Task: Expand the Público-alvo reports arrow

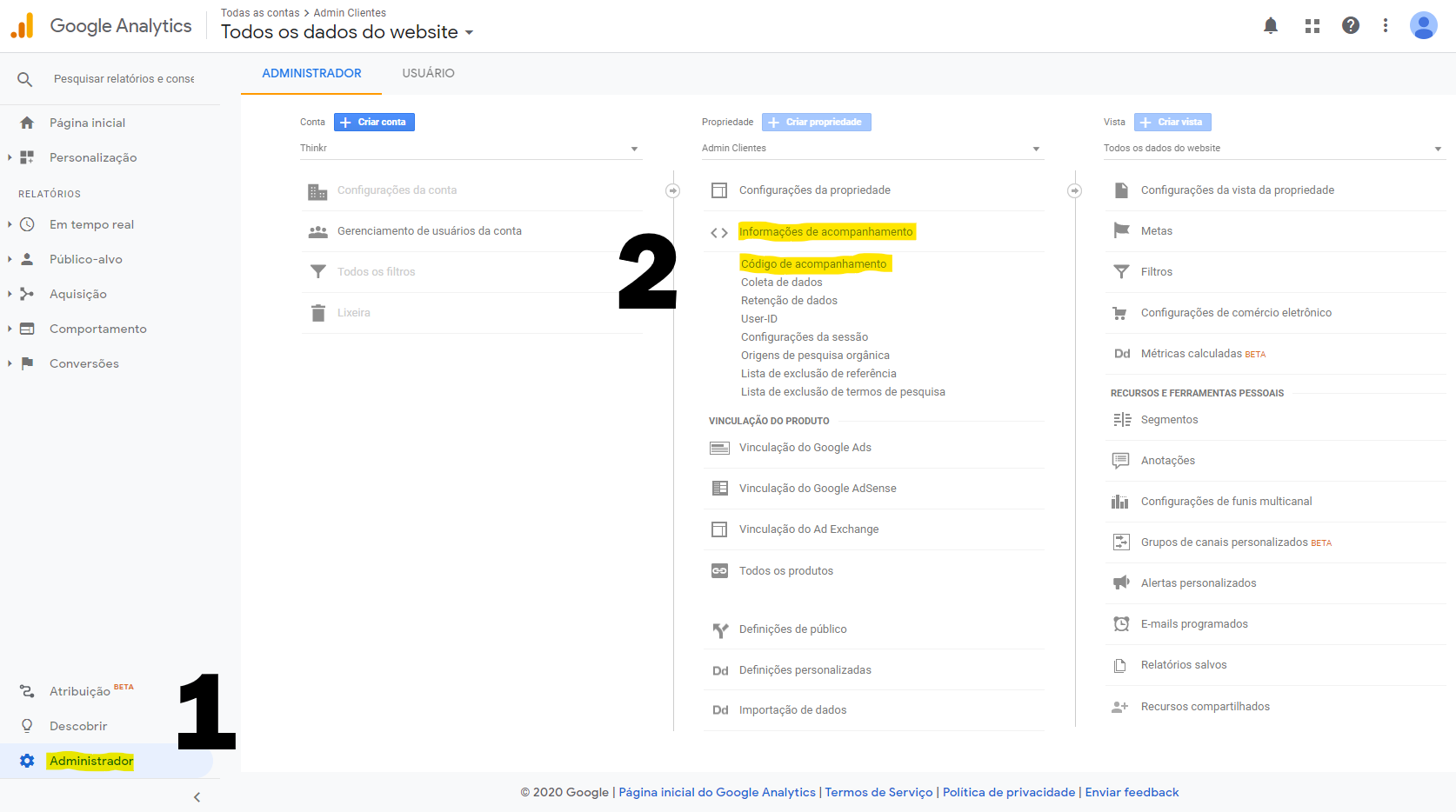Action: [10, 259]
